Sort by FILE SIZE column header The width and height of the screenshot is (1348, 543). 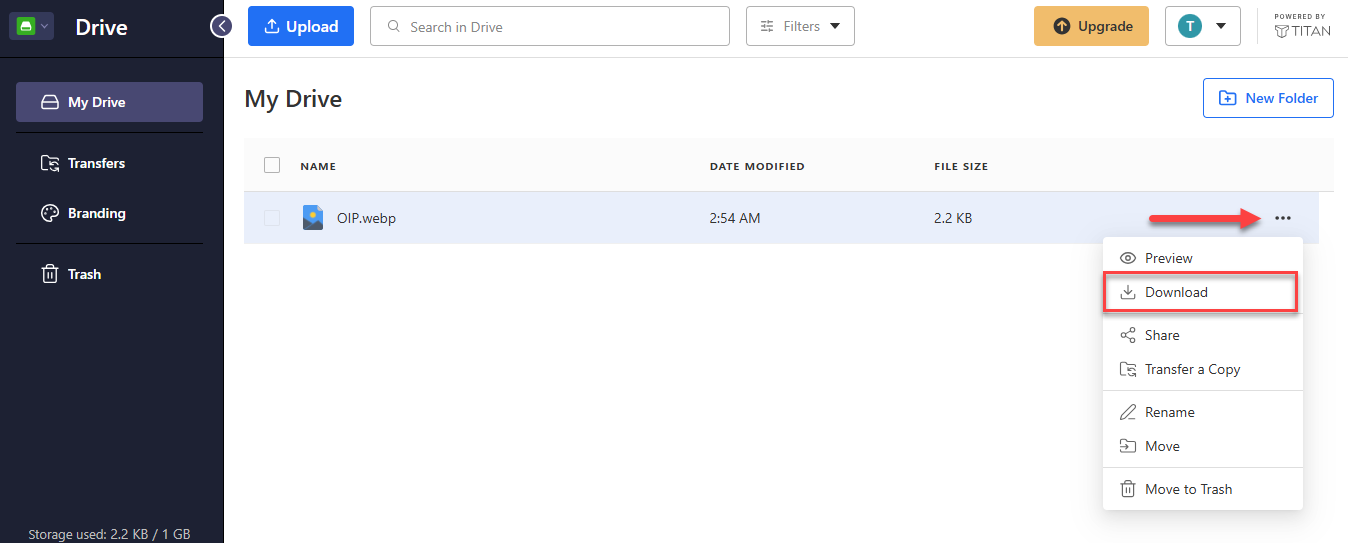point(961,166)
